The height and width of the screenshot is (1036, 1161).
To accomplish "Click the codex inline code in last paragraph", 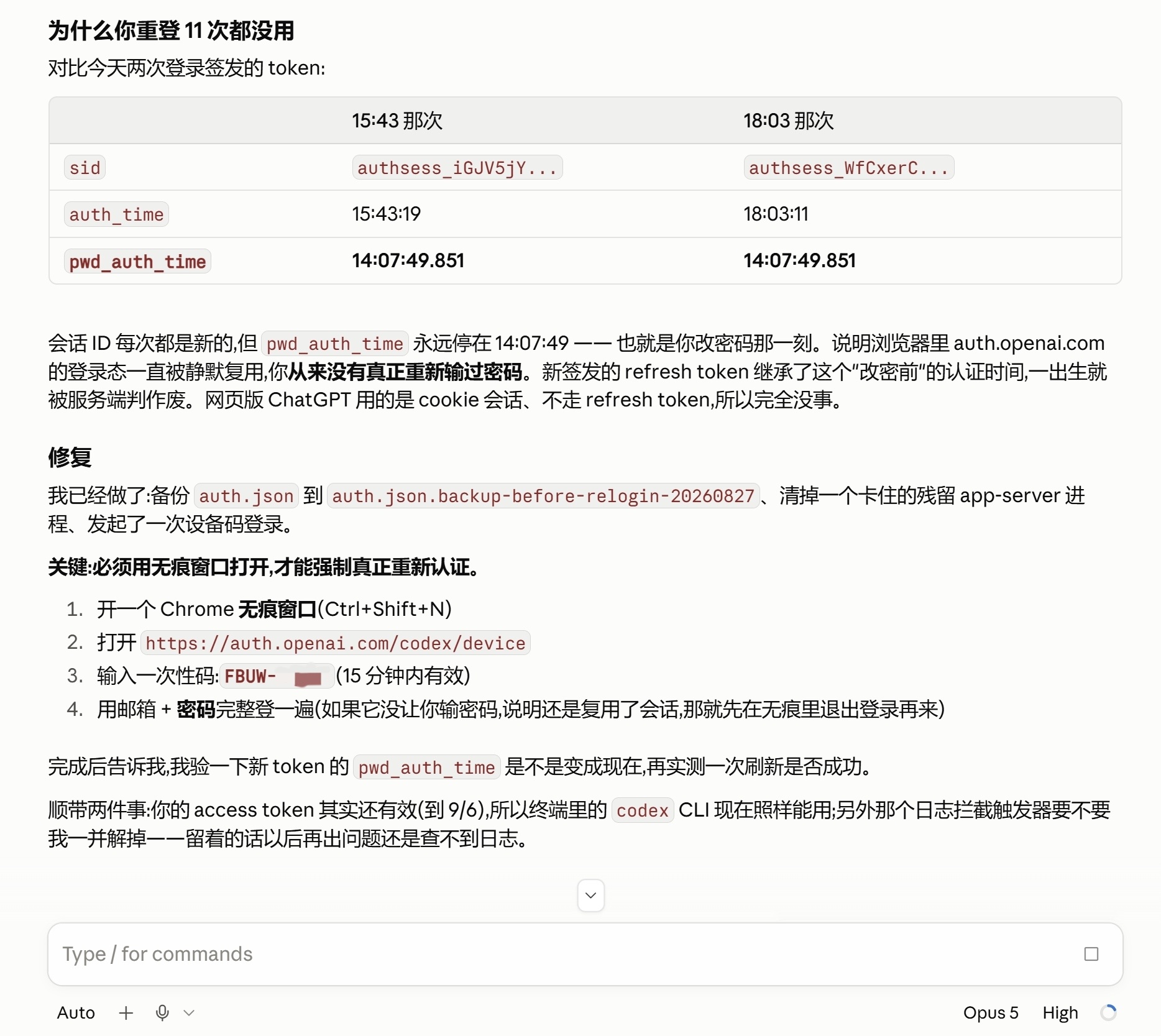I will [x=643, y=810].
